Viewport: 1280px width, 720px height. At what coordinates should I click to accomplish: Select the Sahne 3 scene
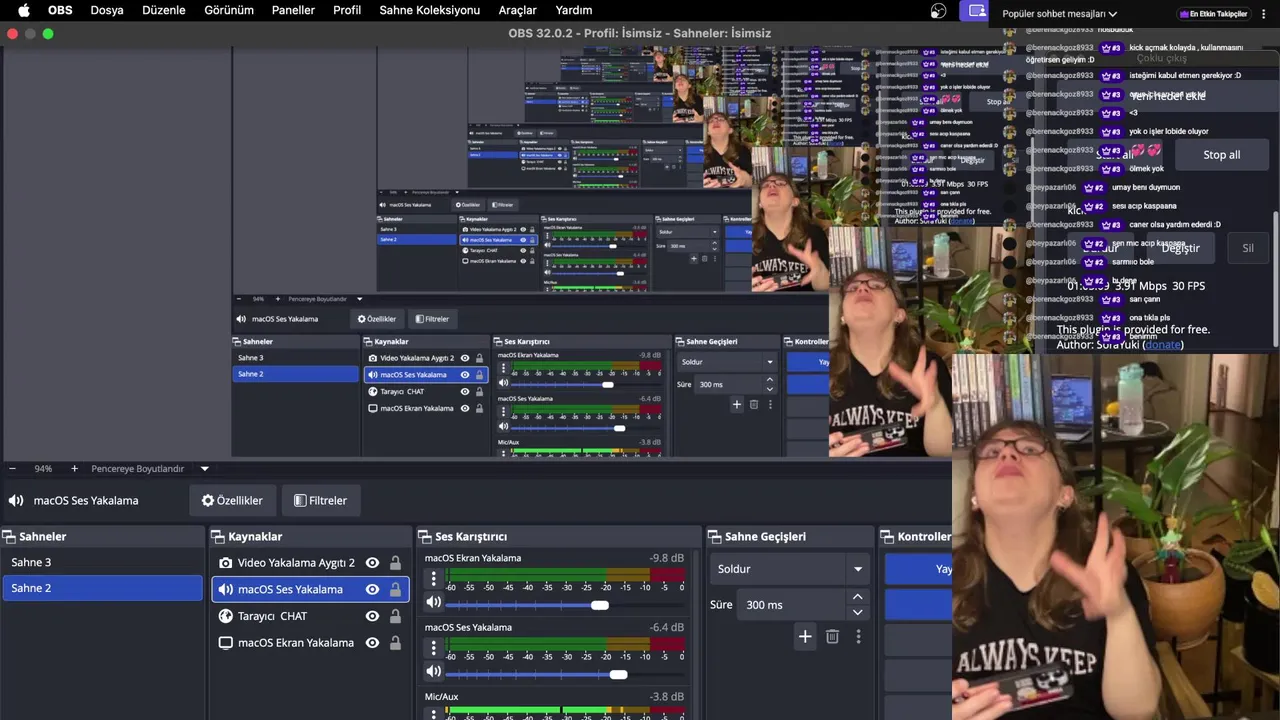pos(102,563)
